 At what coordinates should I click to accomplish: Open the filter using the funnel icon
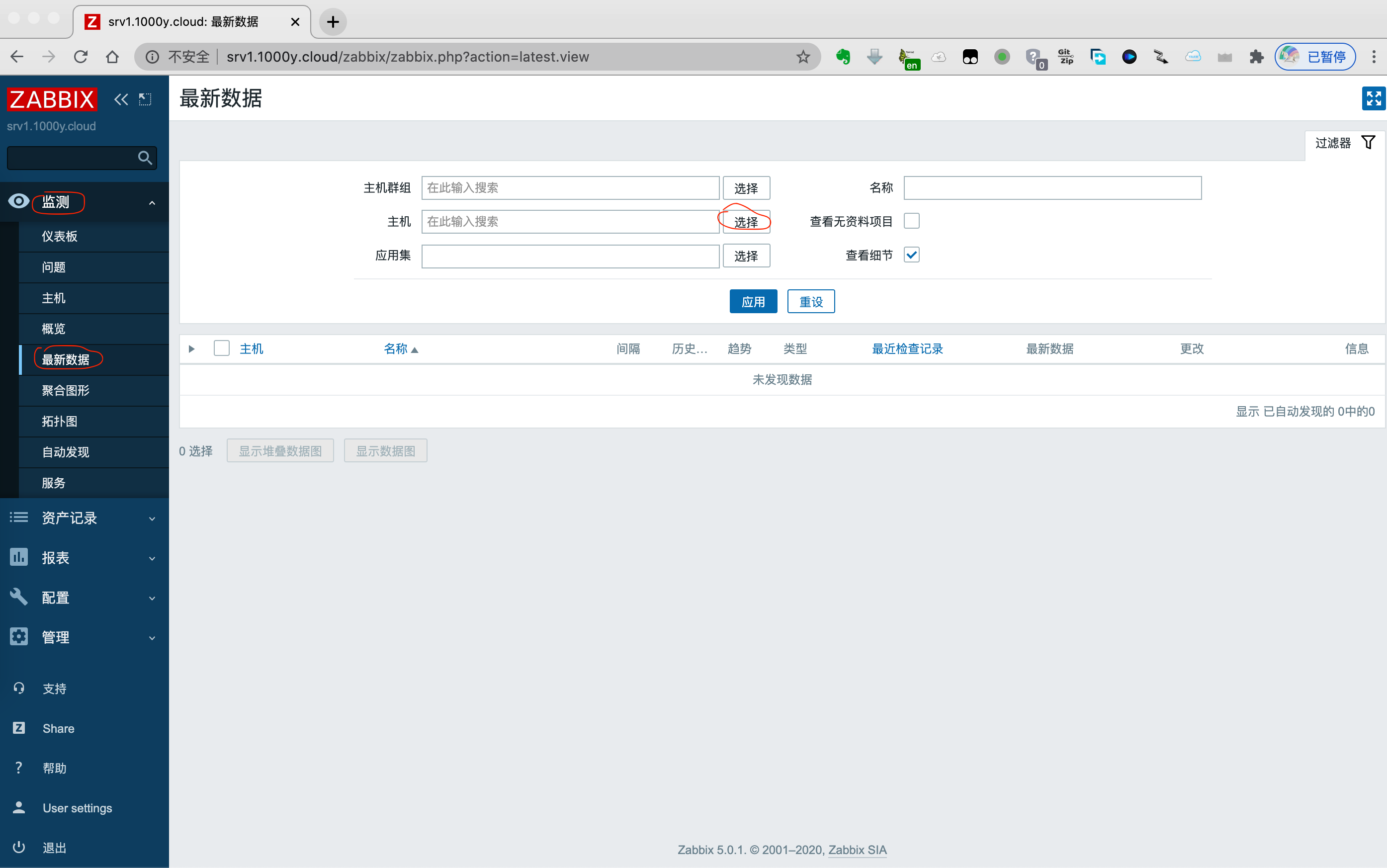(1369, 142)
